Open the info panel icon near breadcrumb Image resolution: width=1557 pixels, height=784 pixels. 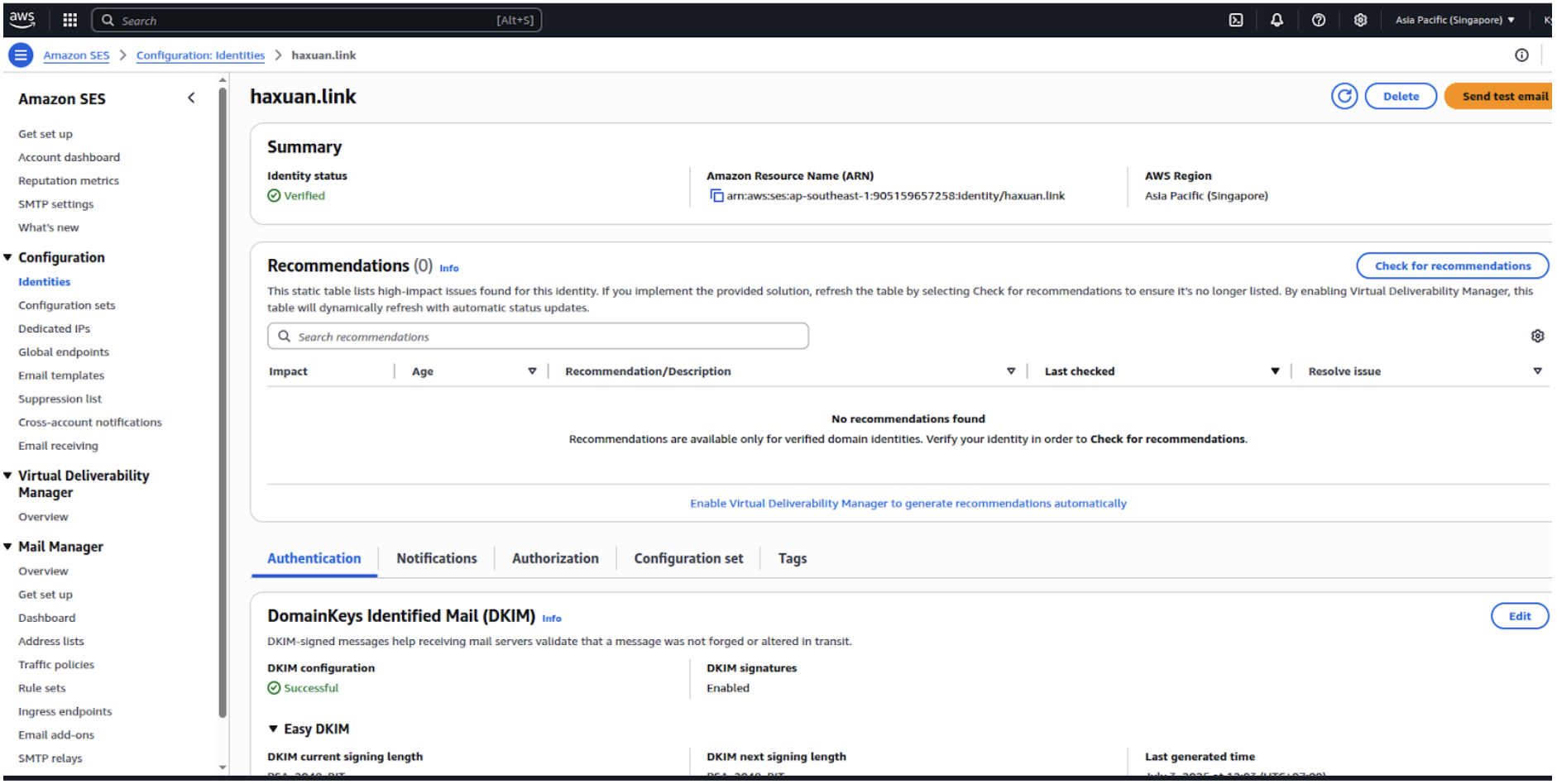1521,55
